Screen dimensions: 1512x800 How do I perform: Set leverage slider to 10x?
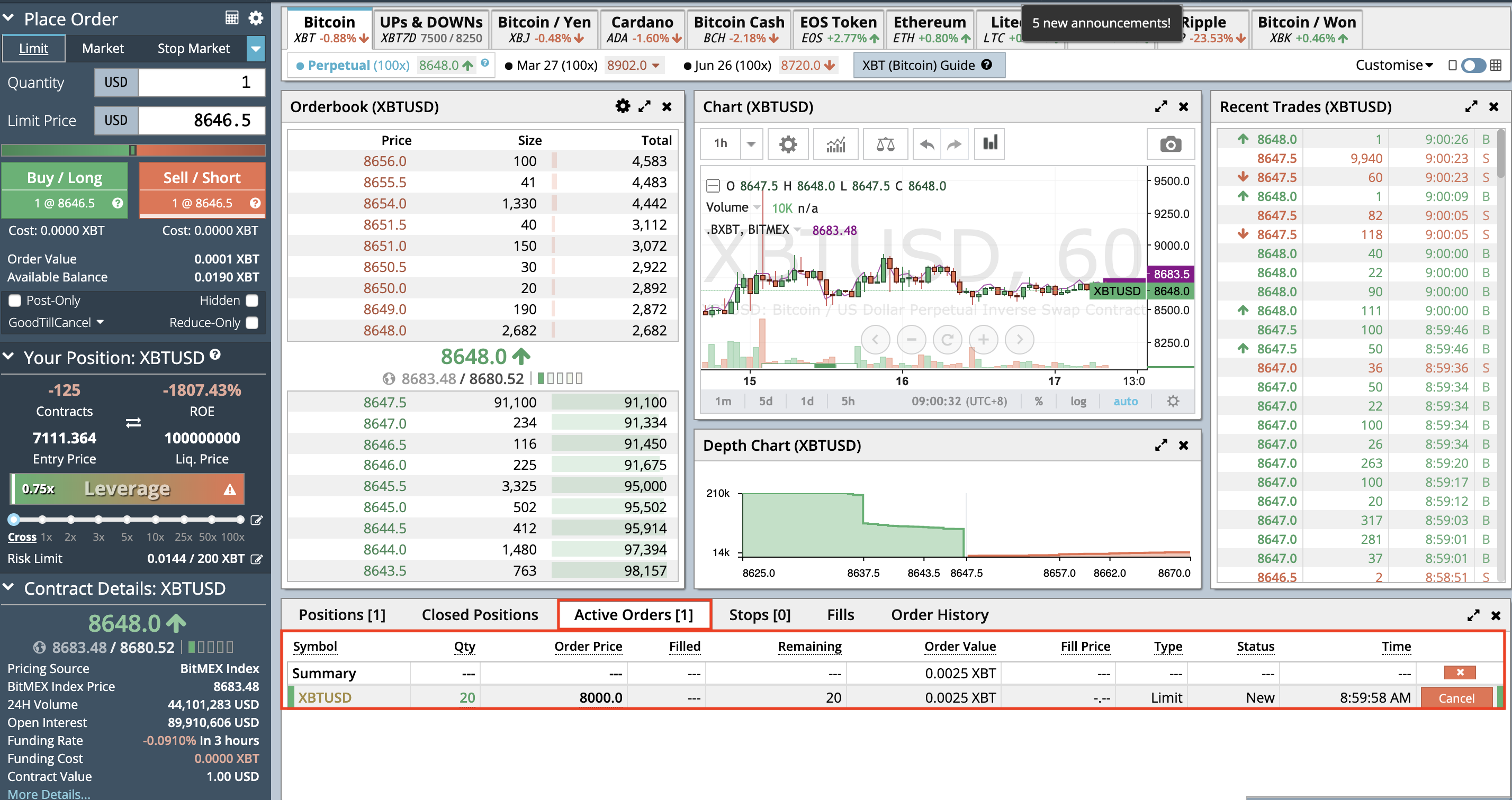point(155,520)
